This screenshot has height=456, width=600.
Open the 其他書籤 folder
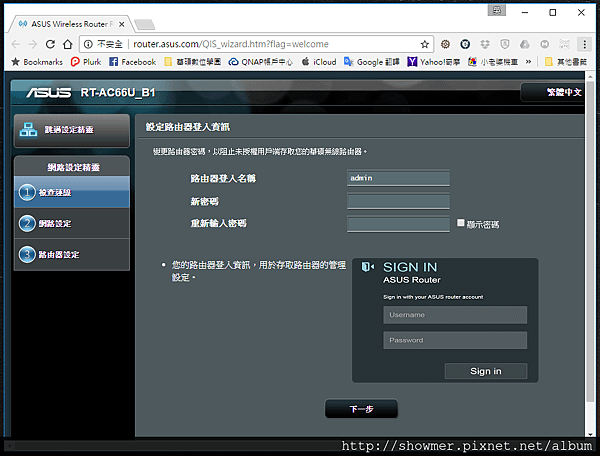point(566,62)
